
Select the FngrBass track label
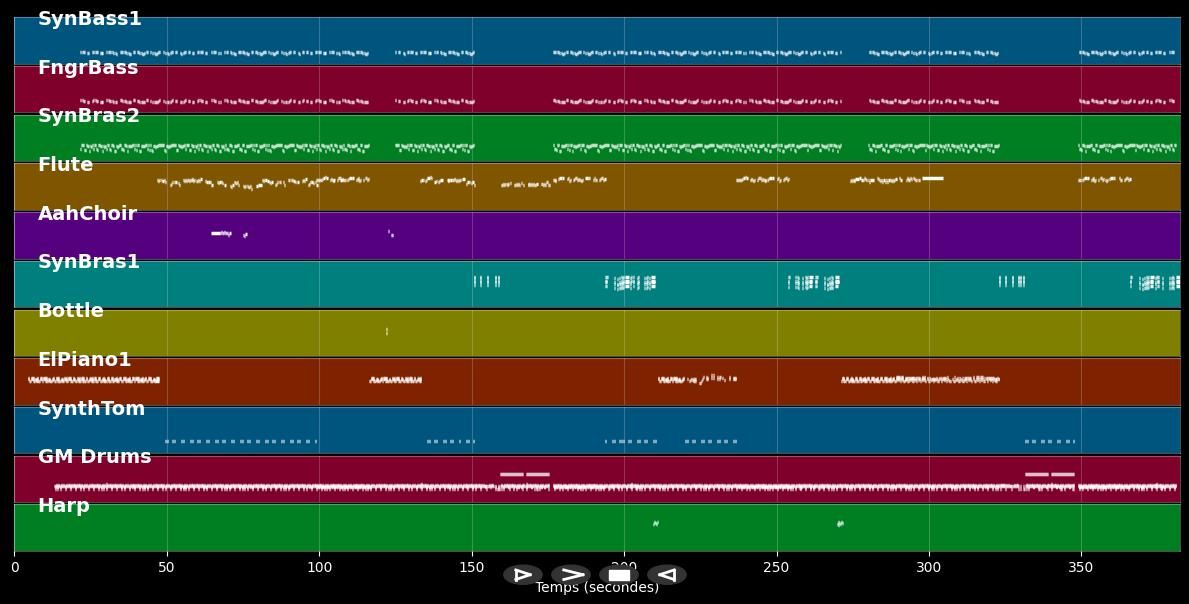click(x=88, y=68)
